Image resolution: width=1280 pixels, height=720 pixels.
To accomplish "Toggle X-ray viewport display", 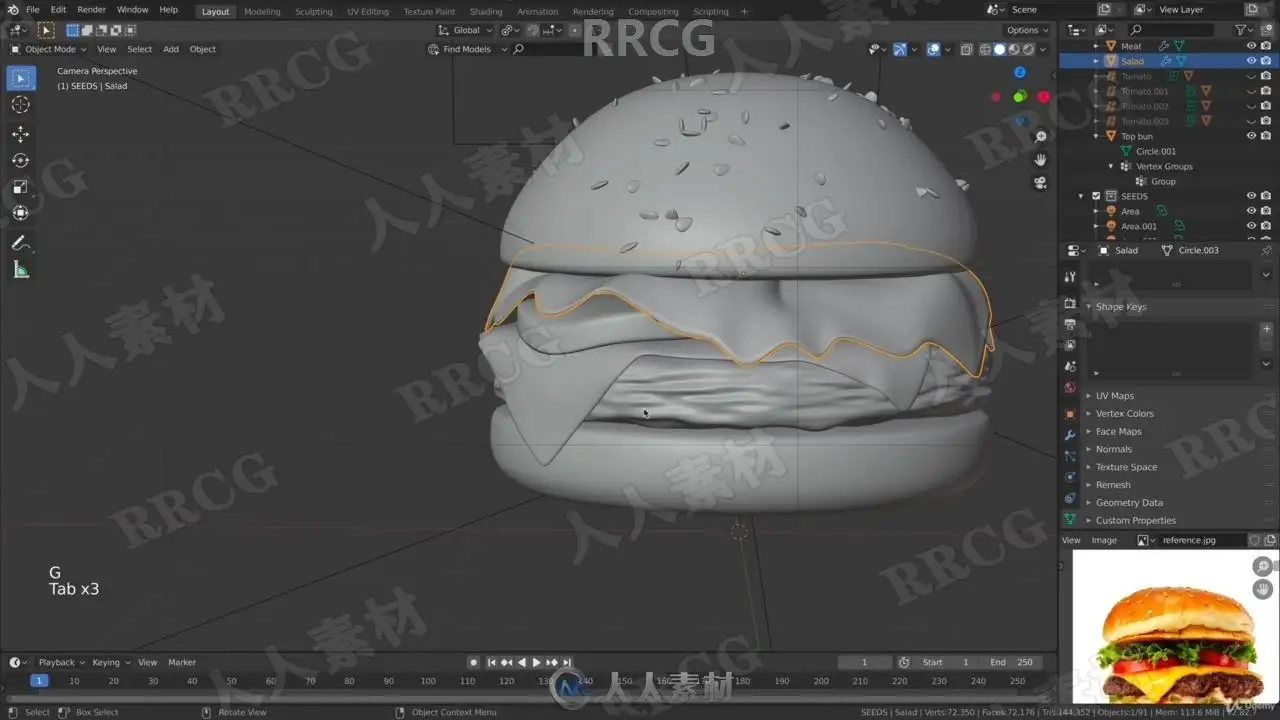I will tap(966, 49).
